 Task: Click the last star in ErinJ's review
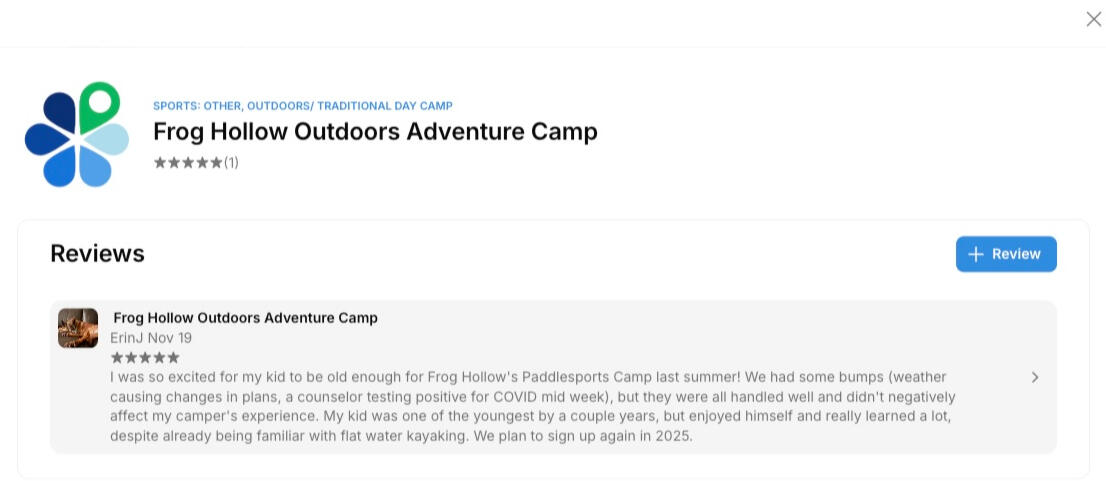tap(173, 358)
